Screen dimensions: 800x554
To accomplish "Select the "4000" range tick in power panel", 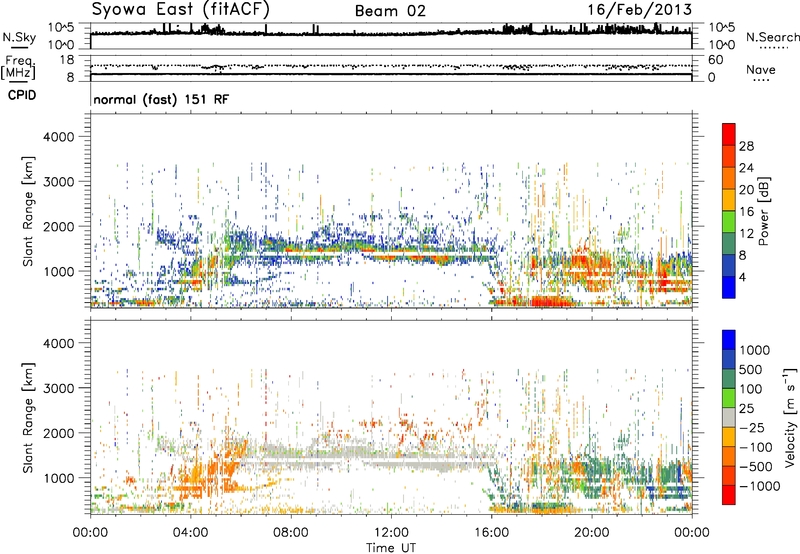I will click(x=59, y=137).
